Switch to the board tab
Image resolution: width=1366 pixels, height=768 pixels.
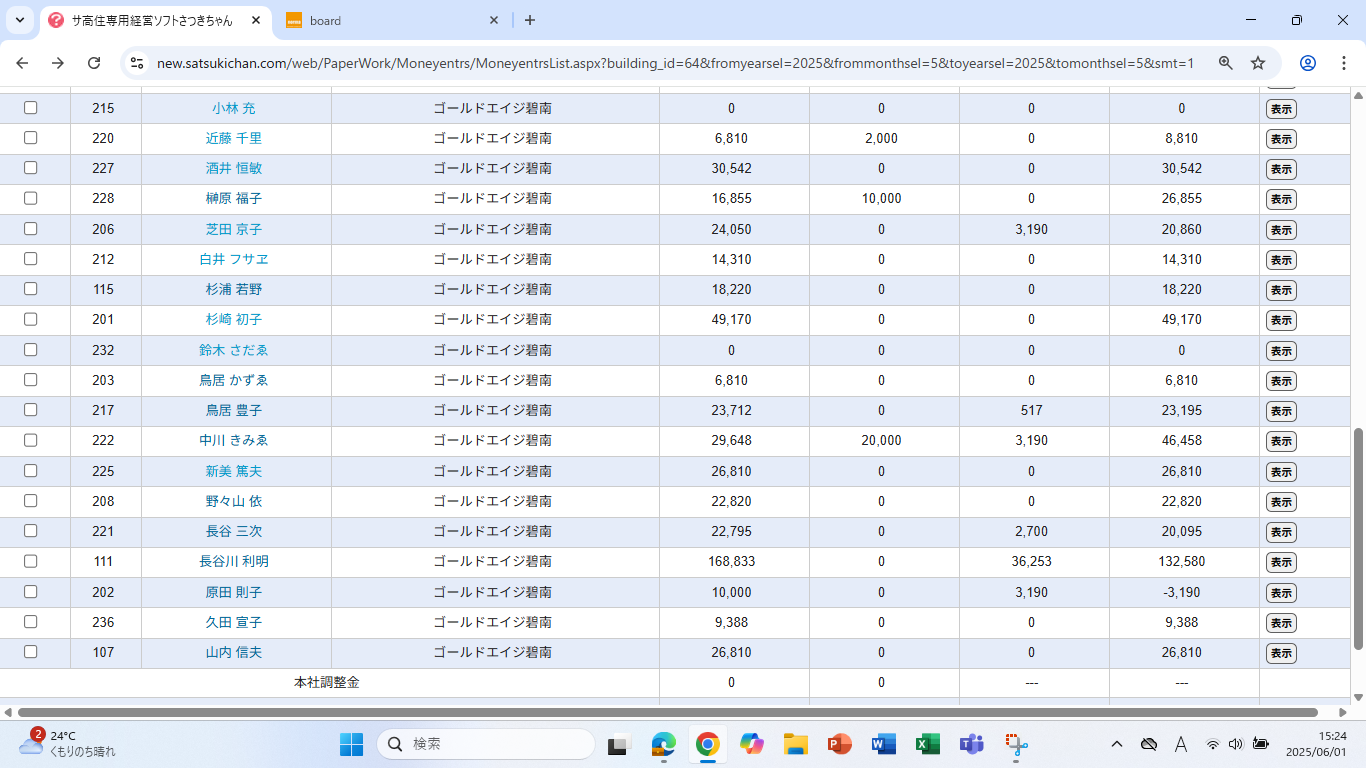pyautogui.click(x=390, y=20)
